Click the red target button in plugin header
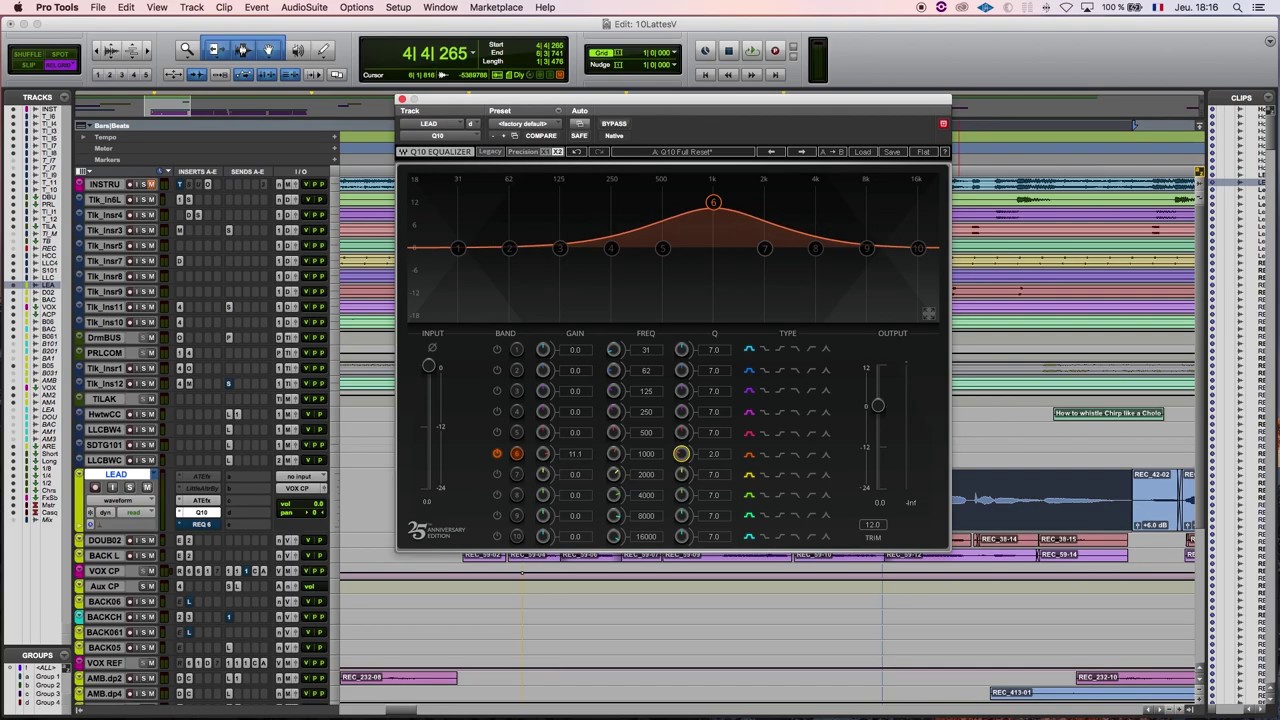 point(943,124)
